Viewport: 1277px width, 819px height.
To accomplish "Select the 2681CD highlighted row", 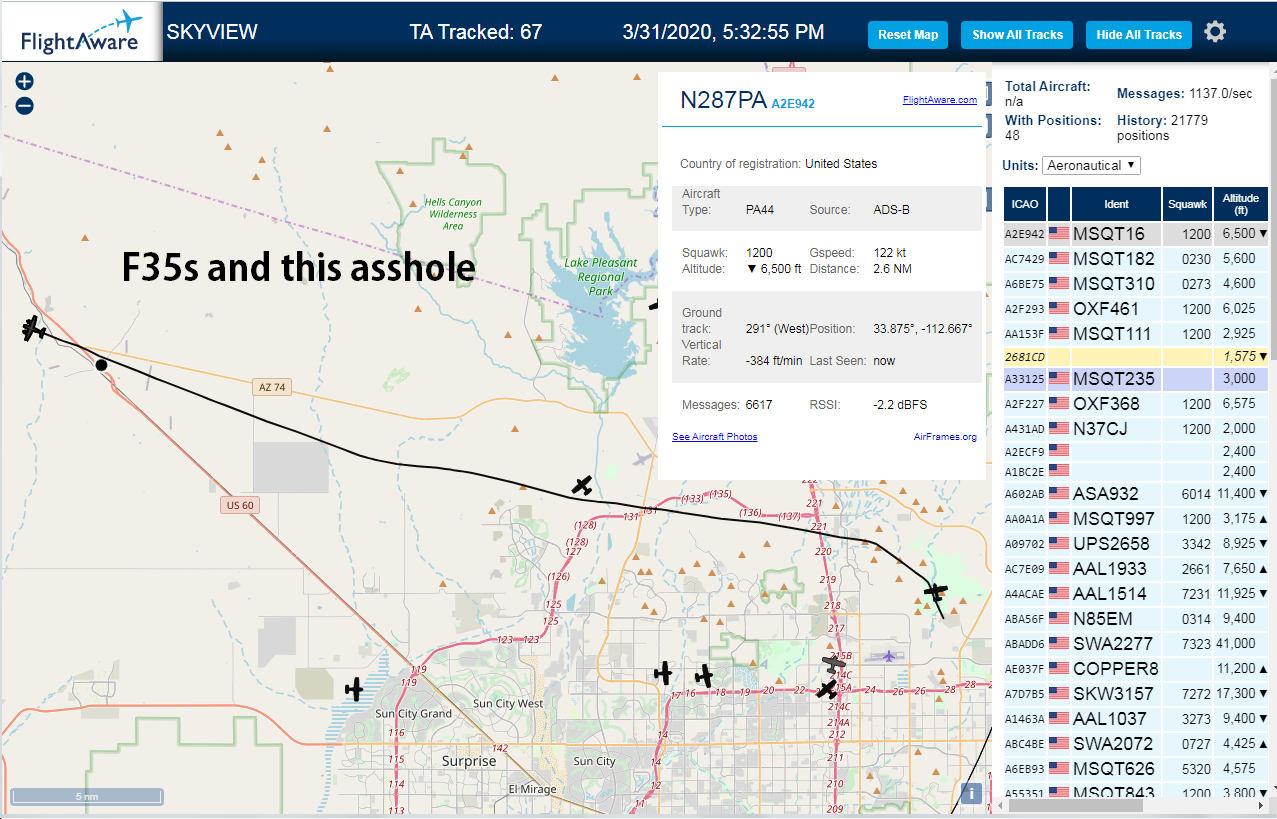I will (x=1135, y=356).
